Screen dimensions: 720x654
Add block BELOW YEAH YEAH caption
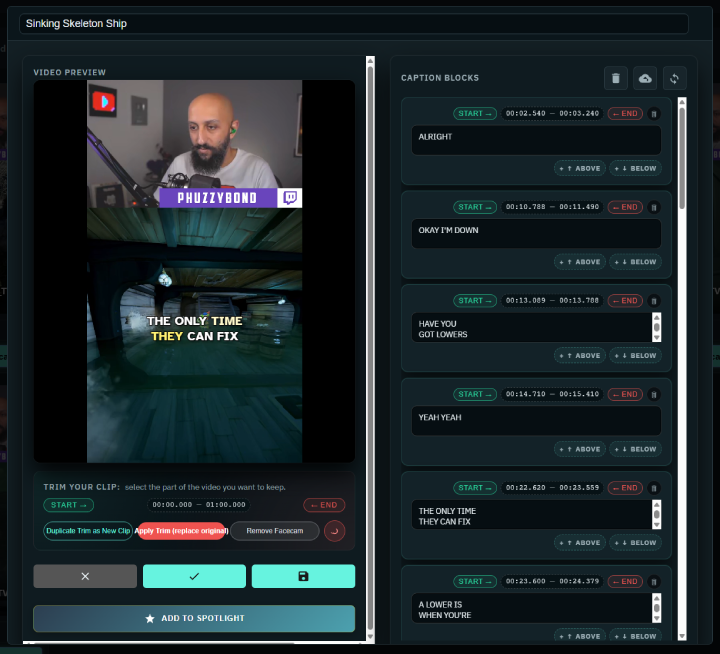(x=636, y=449)
